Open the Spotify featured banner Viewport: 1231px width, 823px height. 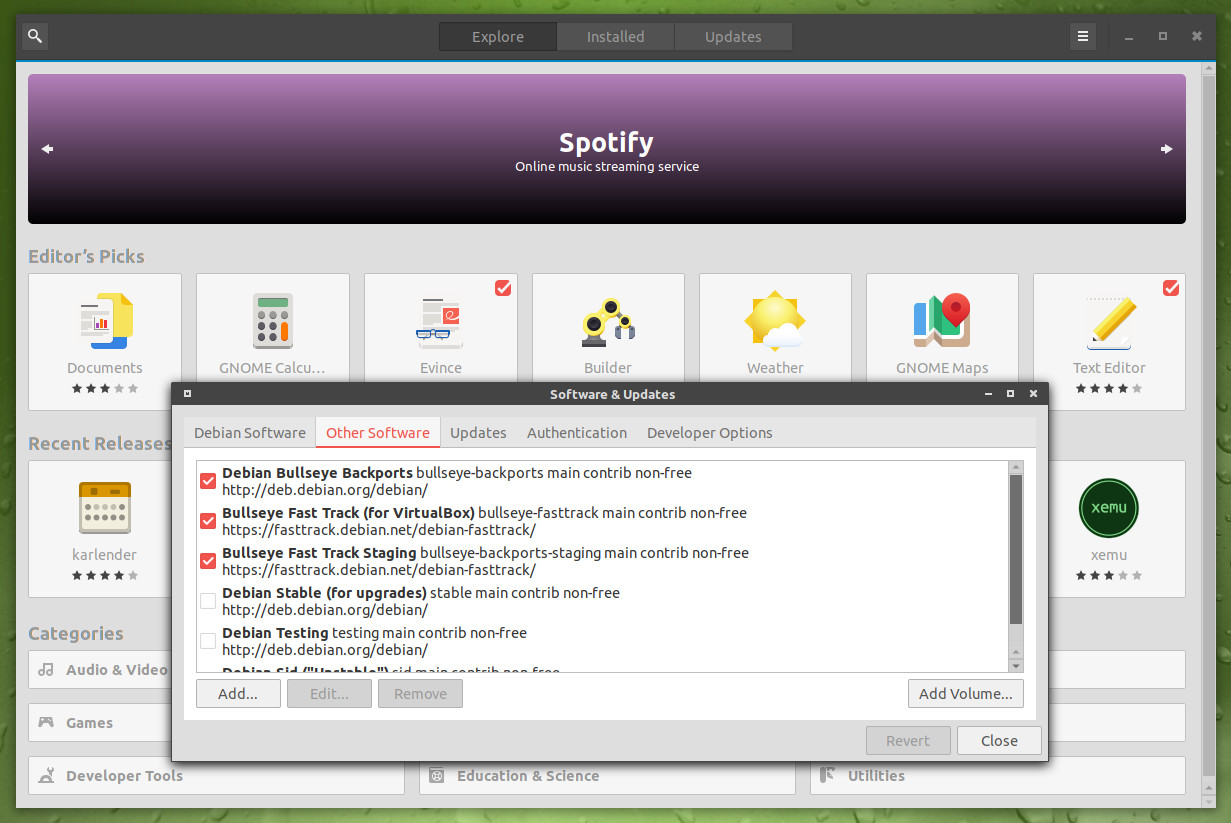607,149
